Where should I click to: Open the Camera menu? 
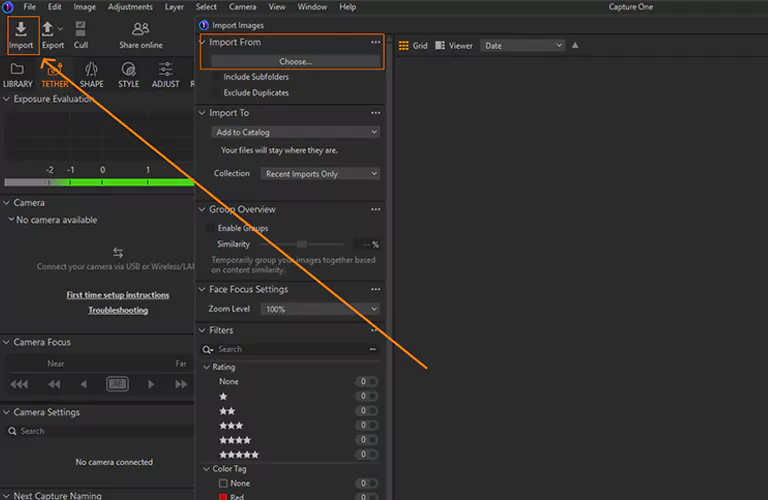(243, 7)
